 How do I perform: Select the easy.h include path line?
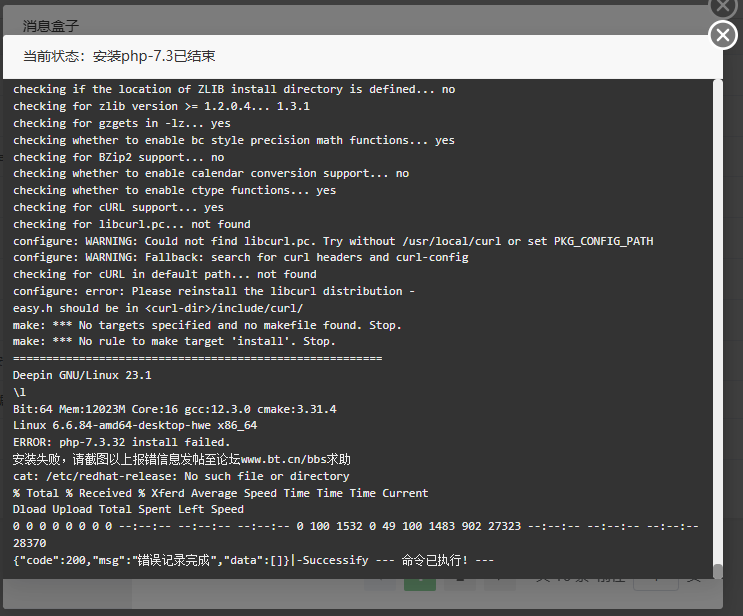158,308
